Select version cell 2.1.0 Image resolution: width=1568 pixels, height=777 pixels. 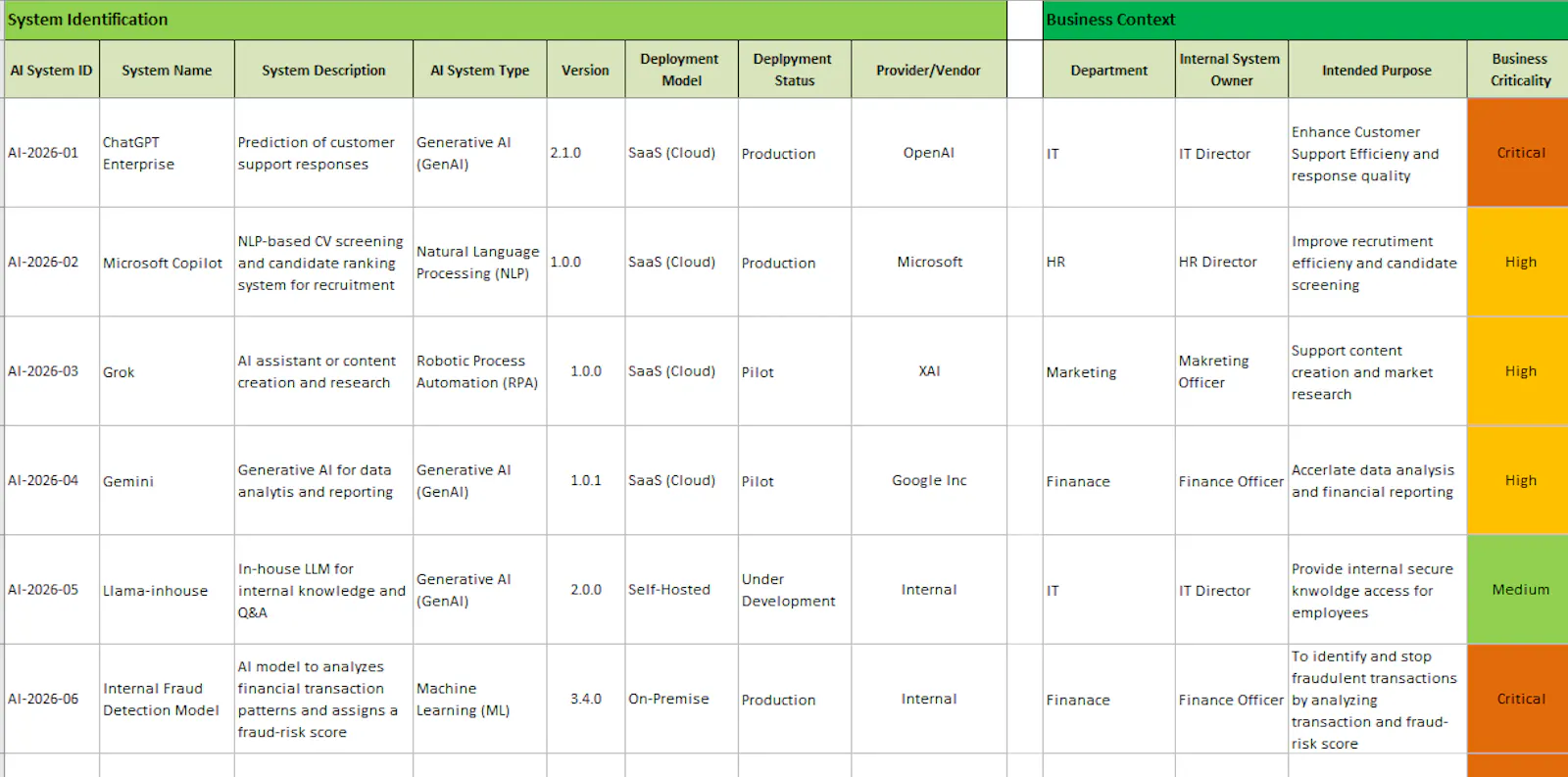coord(585,153)
